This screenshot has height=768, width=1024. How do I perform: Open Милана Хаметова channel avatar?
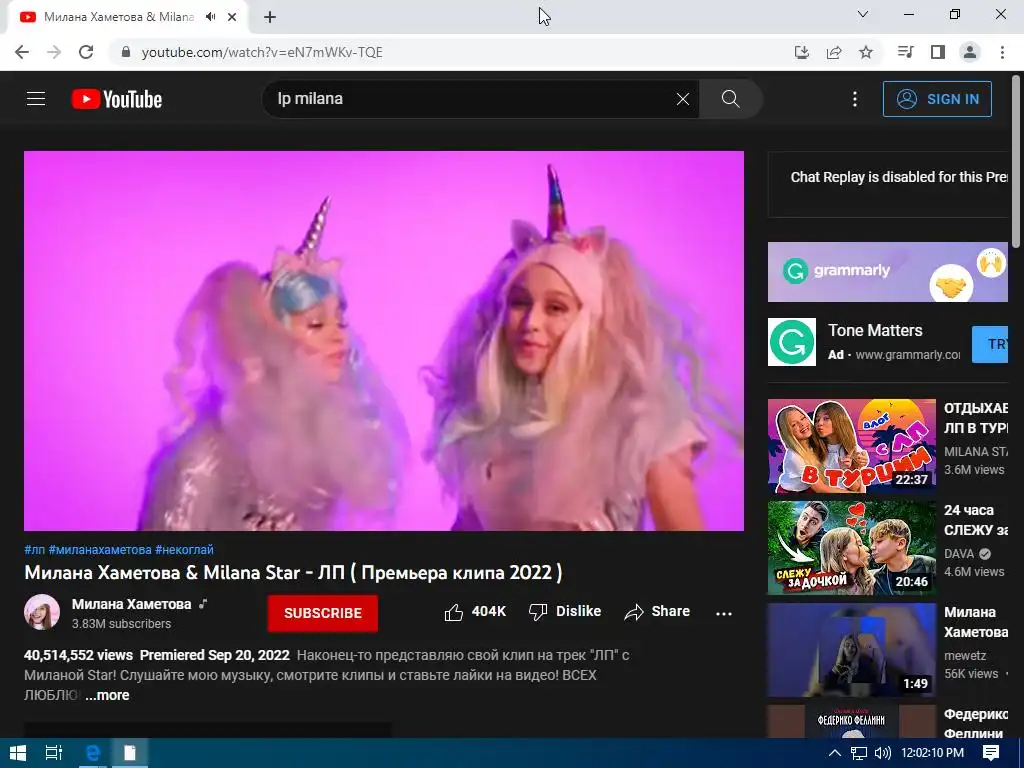tap(42, 612)
